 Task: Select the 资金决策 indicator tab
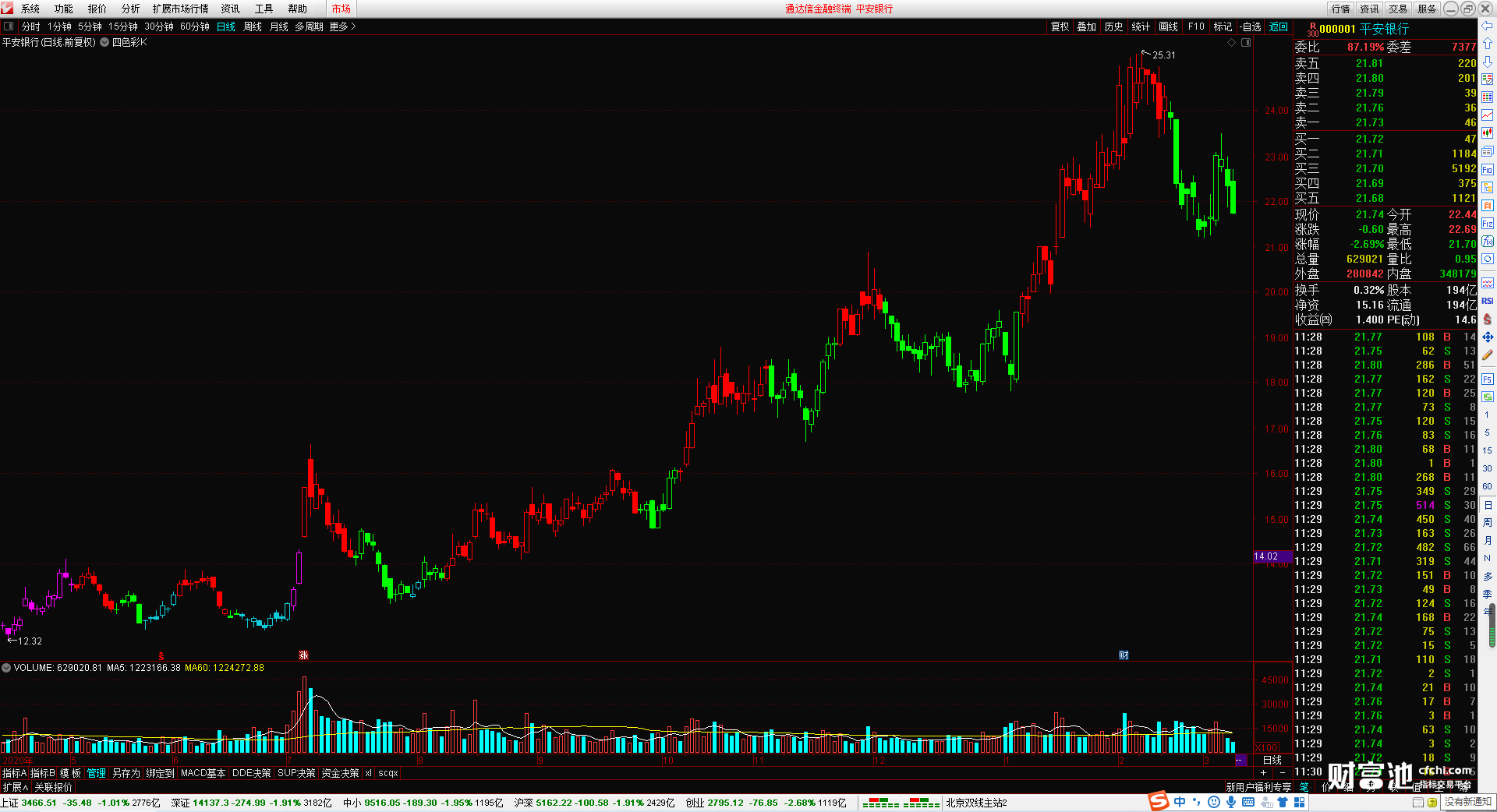point(340,773)
